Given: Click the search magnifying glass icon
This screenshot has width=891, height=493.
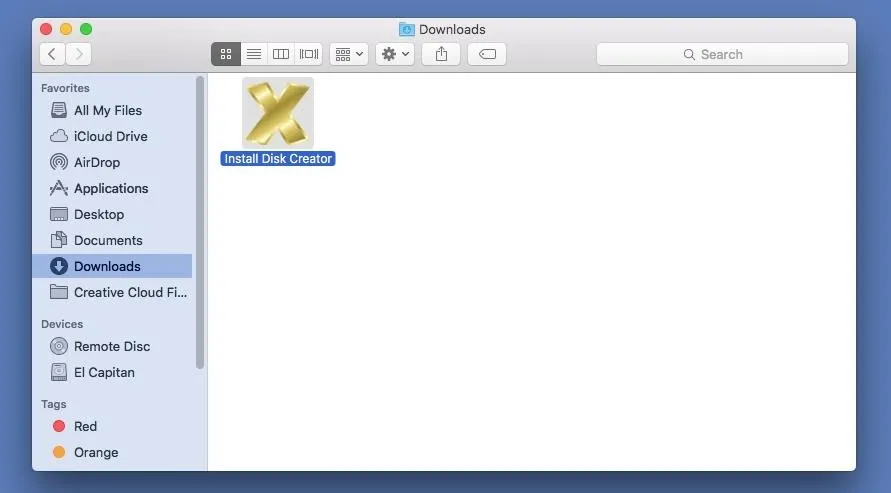Looking at the screenshot, I should click(689, 55).
